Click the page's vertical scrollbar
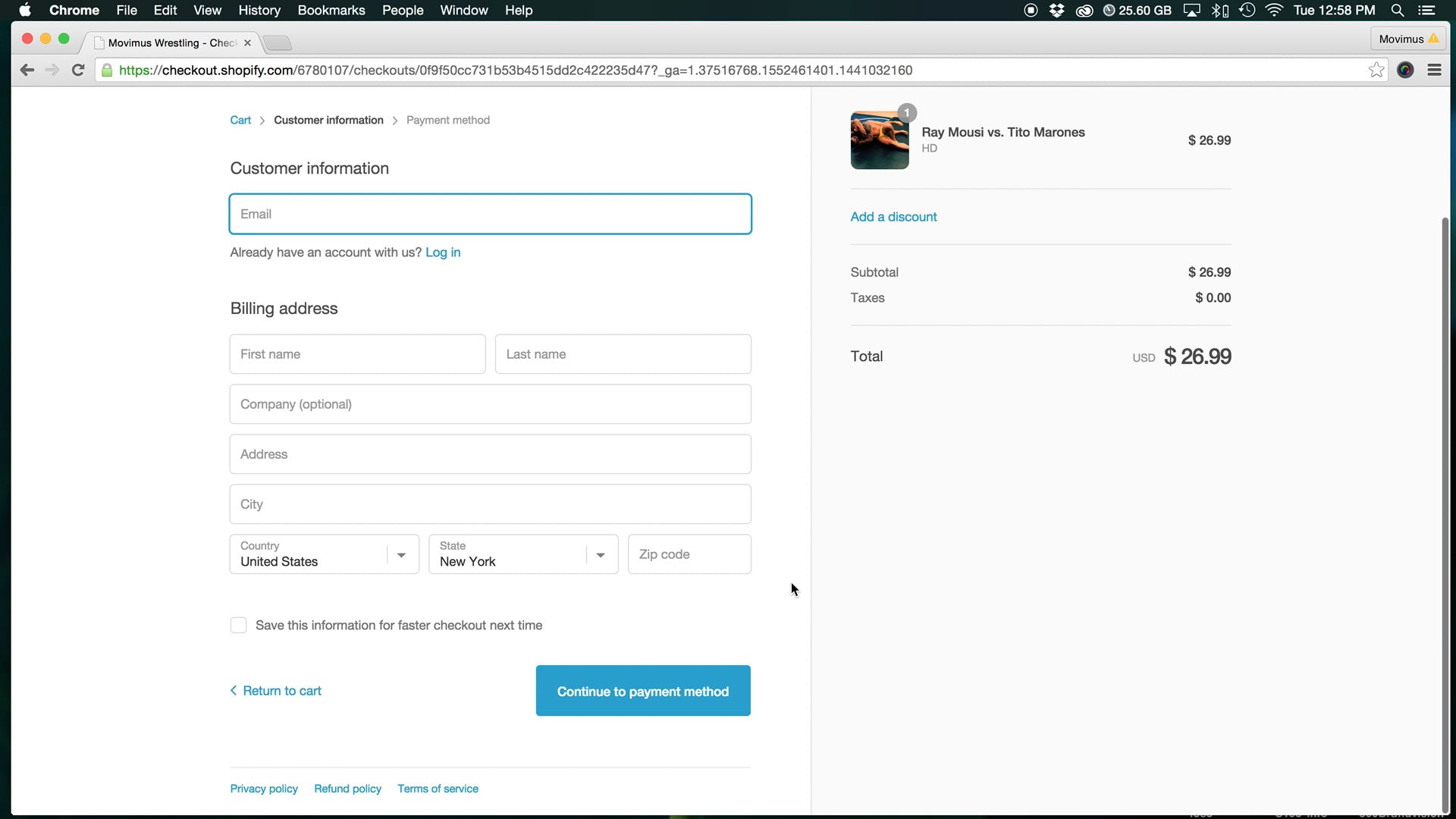Screen dimensions: 1456x819 (1445, 516)
